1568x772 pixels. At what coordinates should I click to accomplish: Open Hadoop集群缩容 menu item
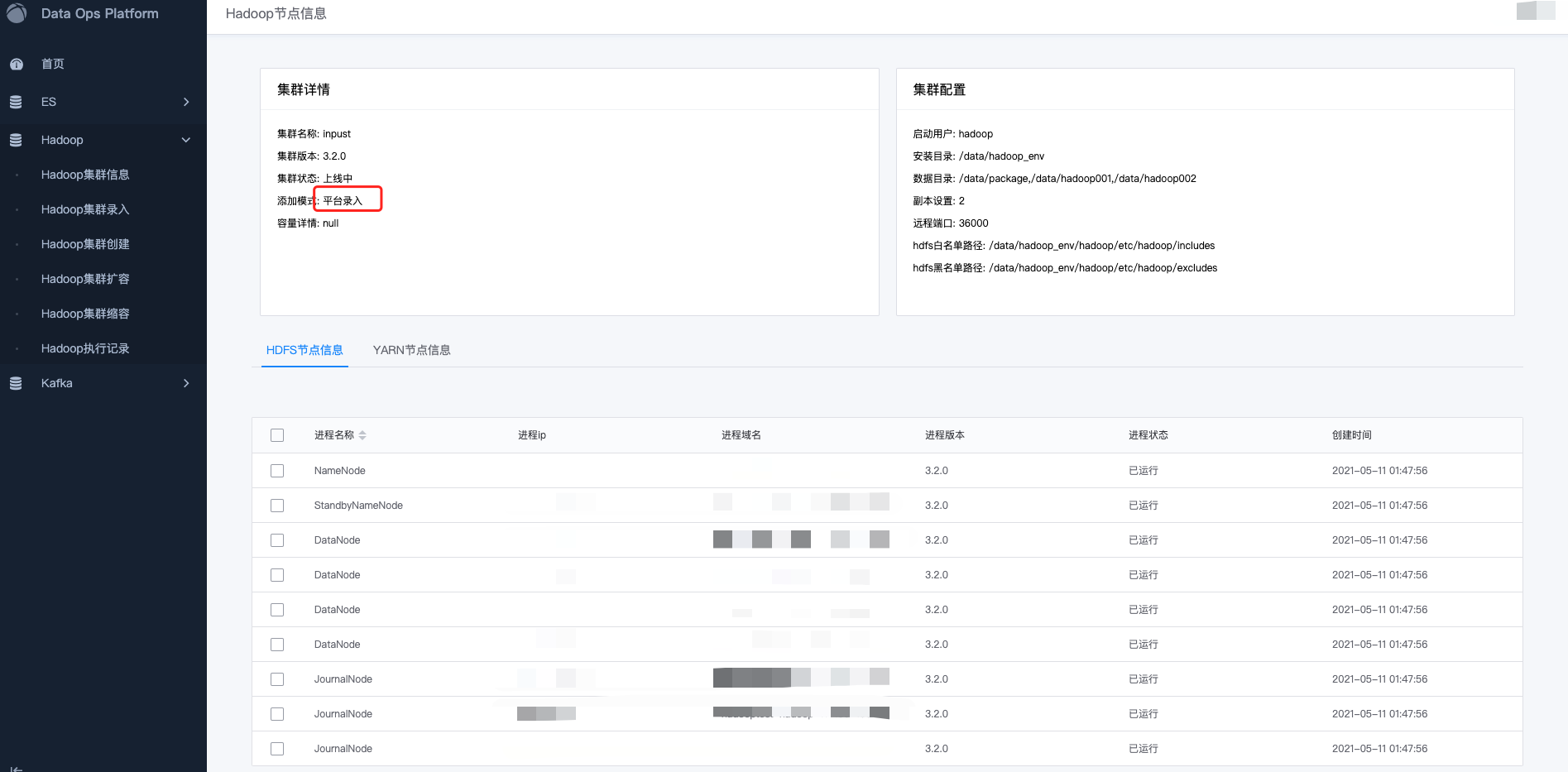(x=85, y=314)
